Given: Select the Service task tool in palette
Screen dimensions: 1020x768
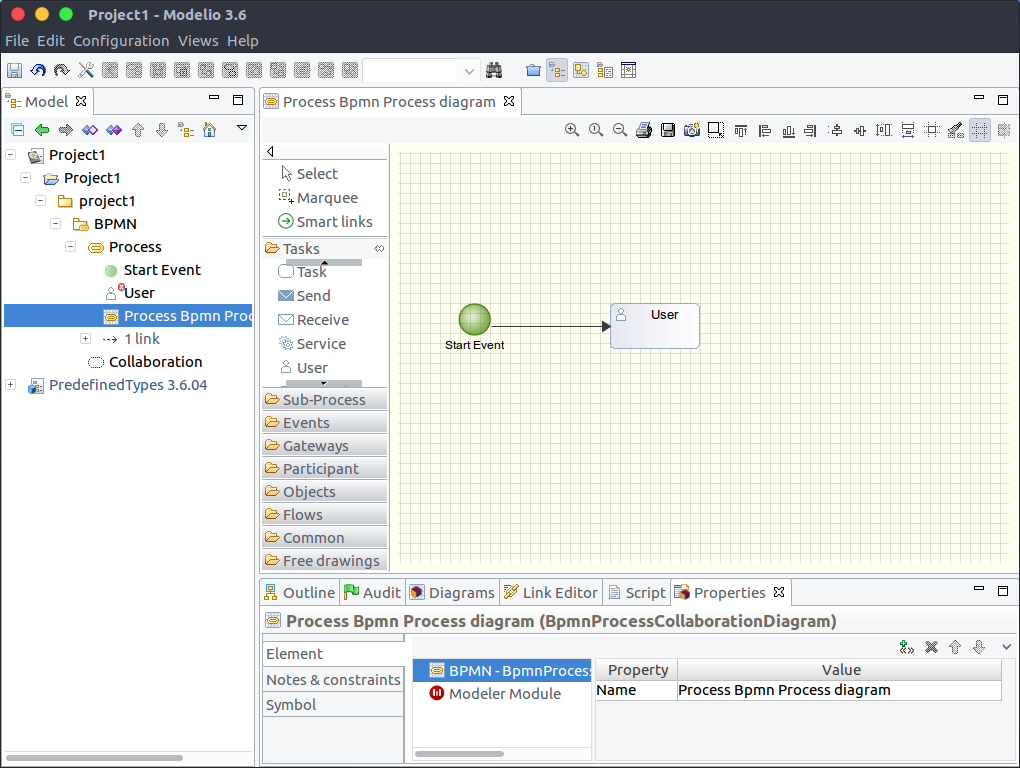Looking at the screenshot, I should pyautogui.click(x=320, y=344).
